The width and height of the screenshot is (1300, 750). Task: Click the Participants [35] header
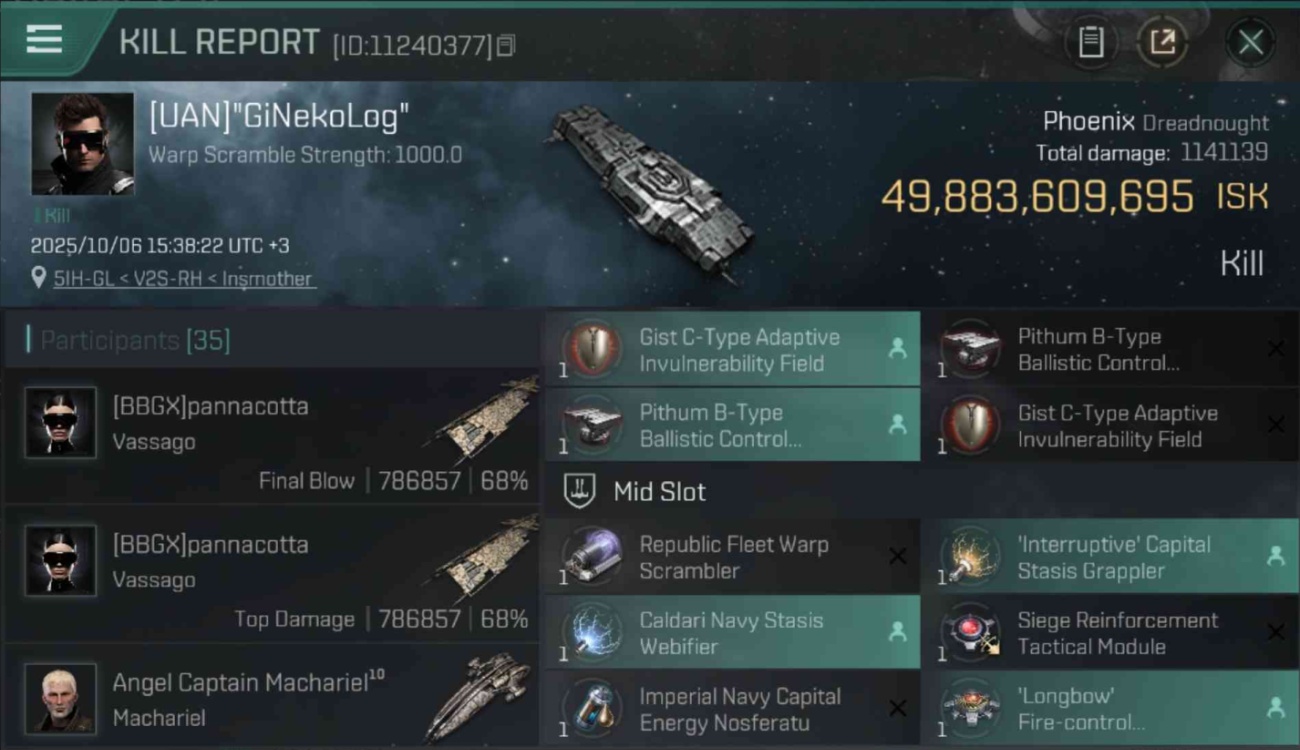pos(135,340)
